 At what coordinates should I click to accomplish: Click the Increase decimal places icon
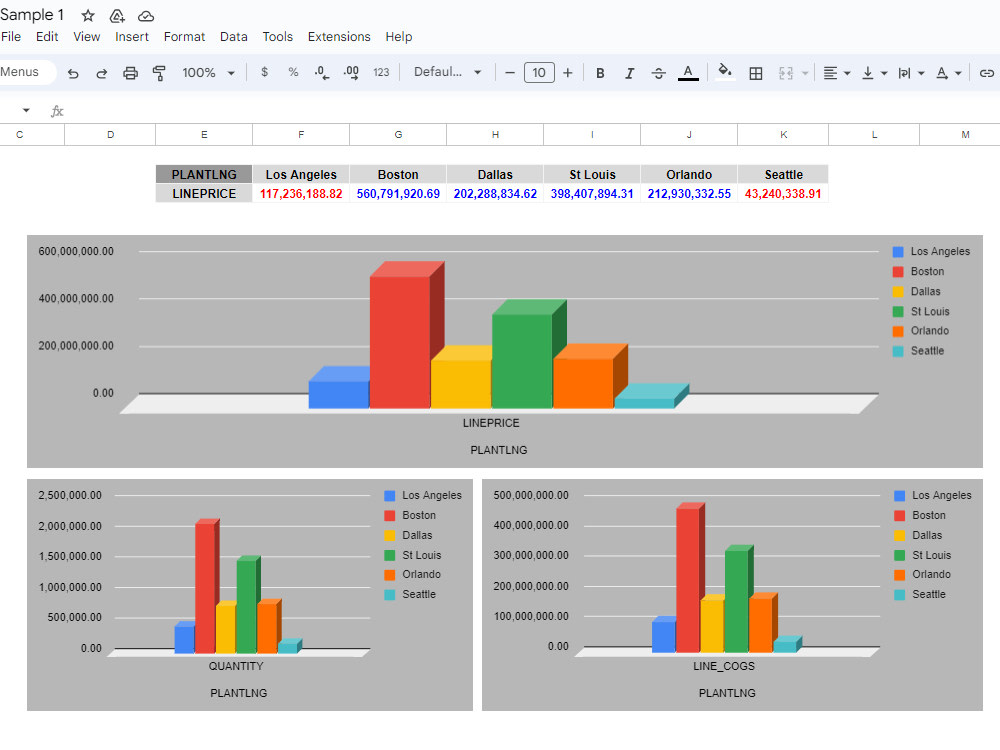pos(350,72)
